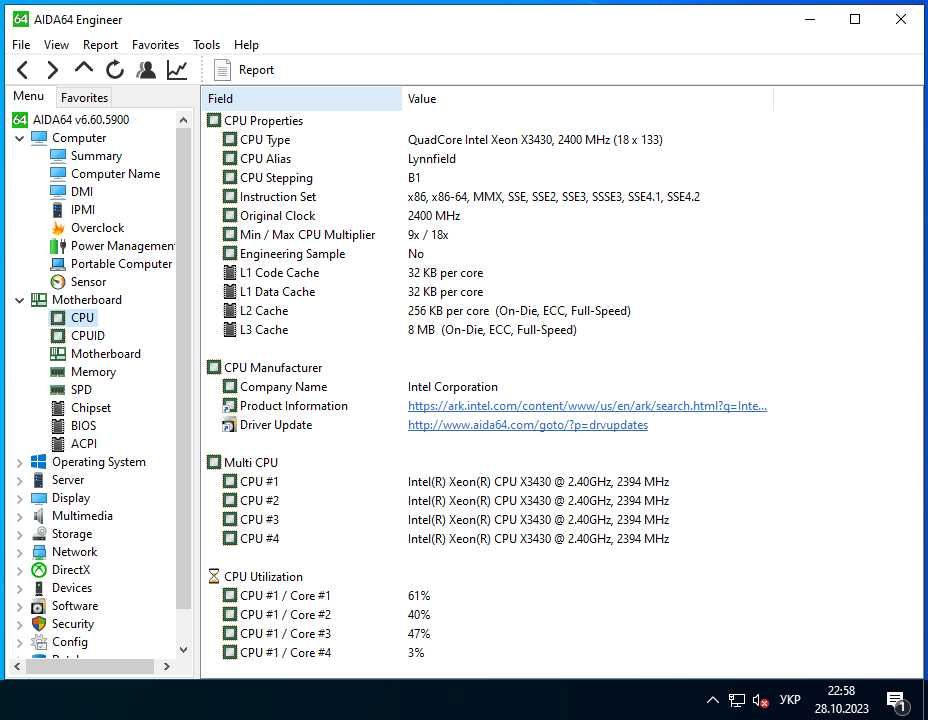Click the Value column header
Viewport: 928px width, 720px height.
pyautogui.click(x=588, y=99)
